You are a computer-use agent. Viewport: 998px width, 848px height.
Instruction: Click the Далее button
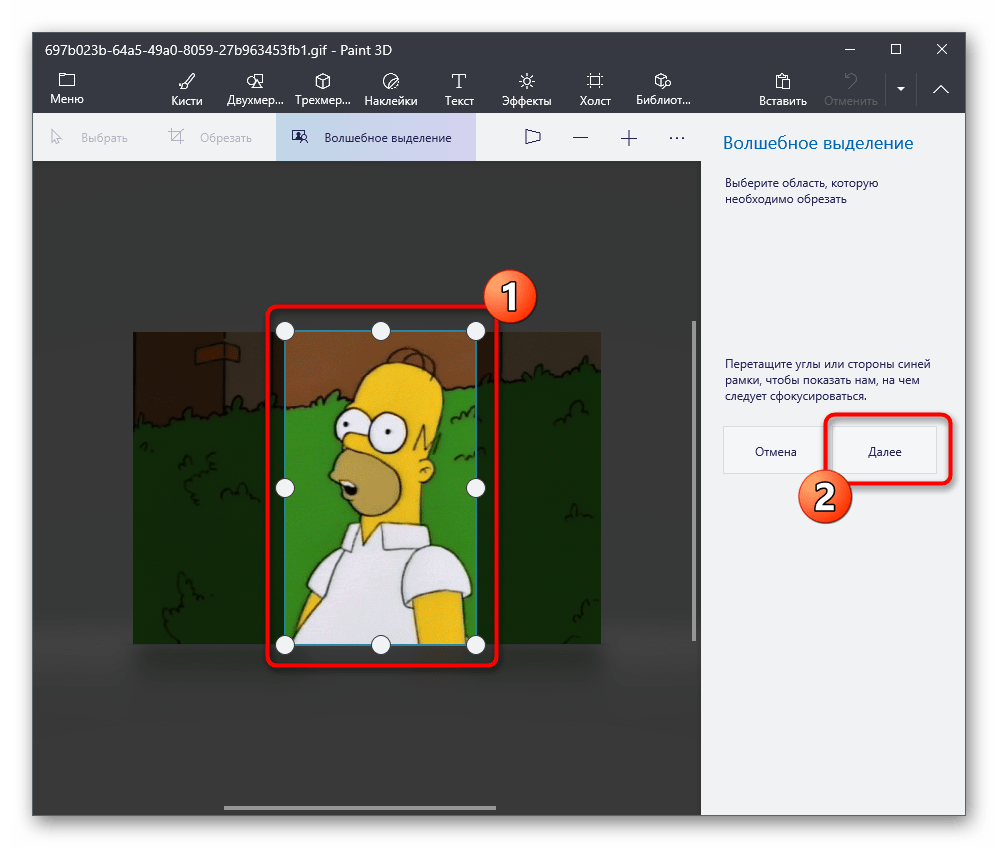pos(884,451)
